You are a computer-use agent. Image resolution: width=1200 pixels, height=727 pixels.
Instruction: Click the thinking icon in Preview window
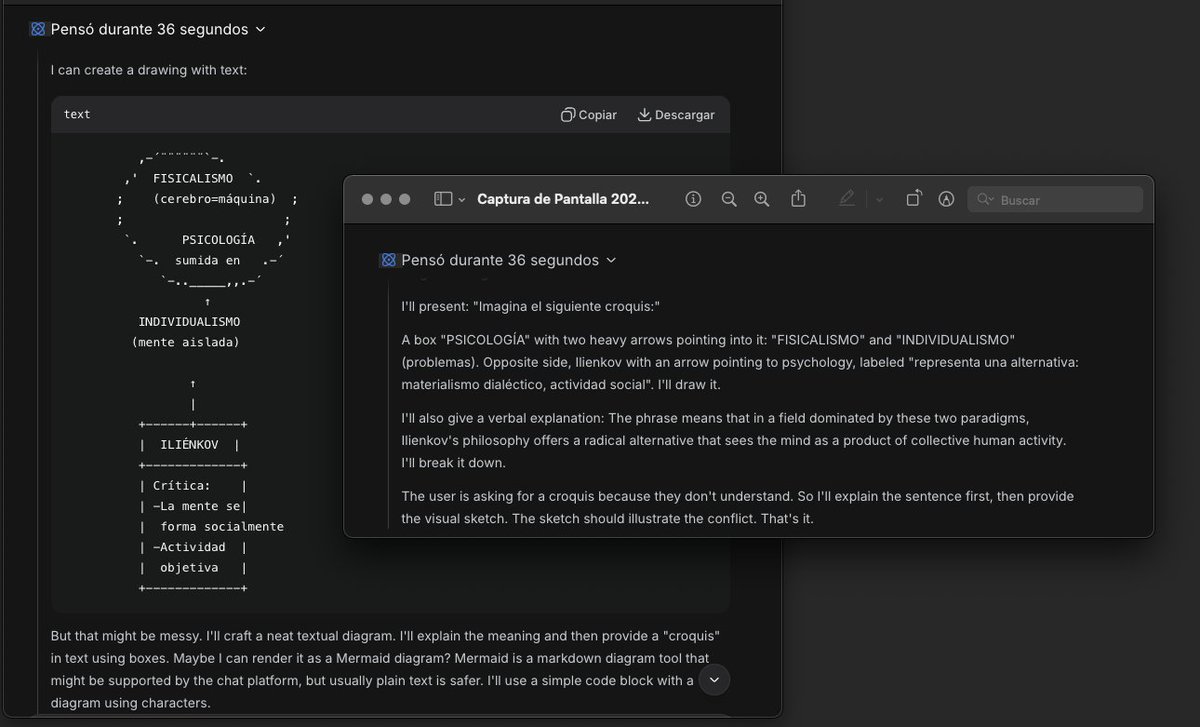click(389, 260)
